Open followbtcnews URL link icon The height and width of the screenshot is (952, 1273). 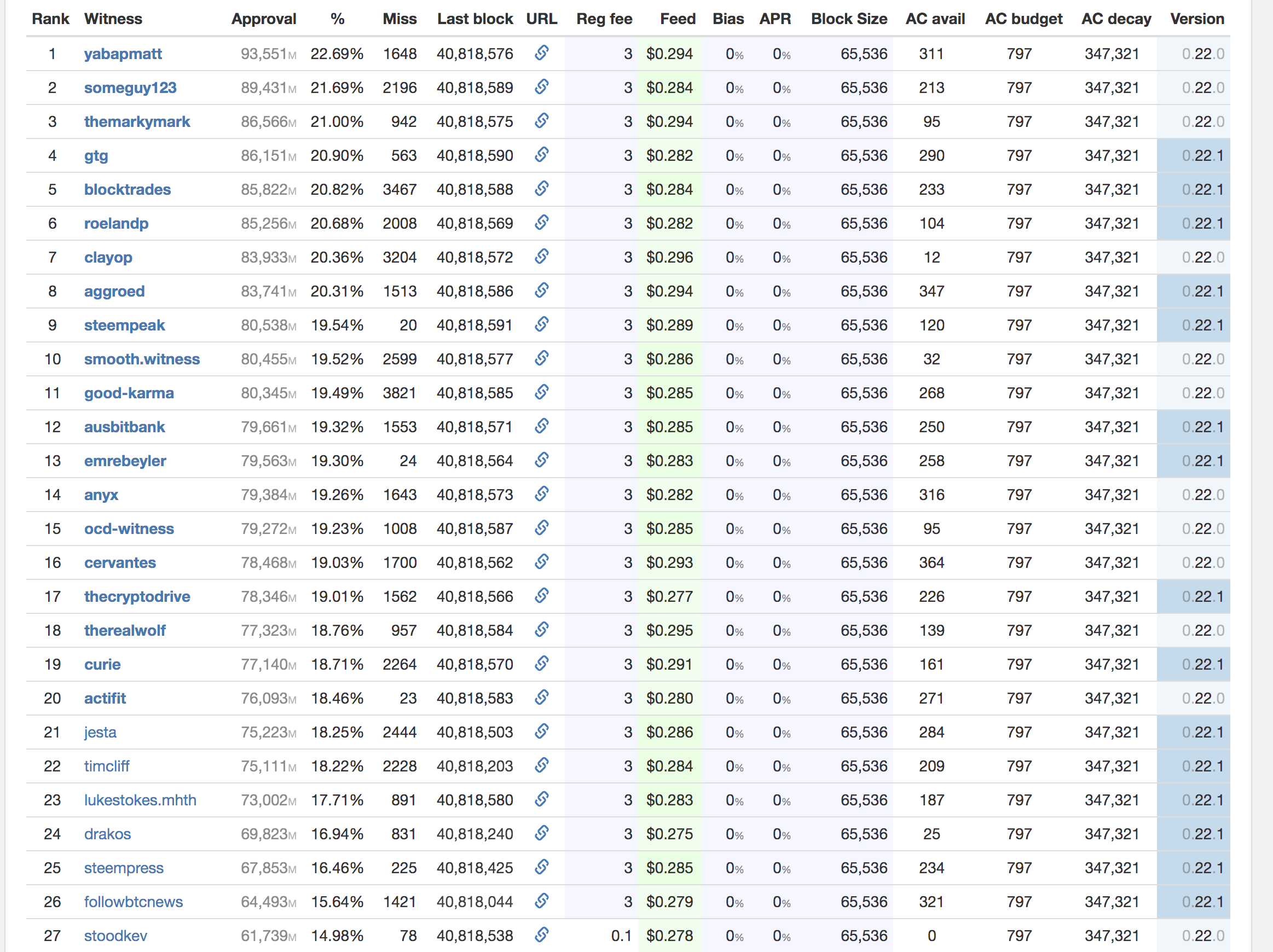(541, 901)
